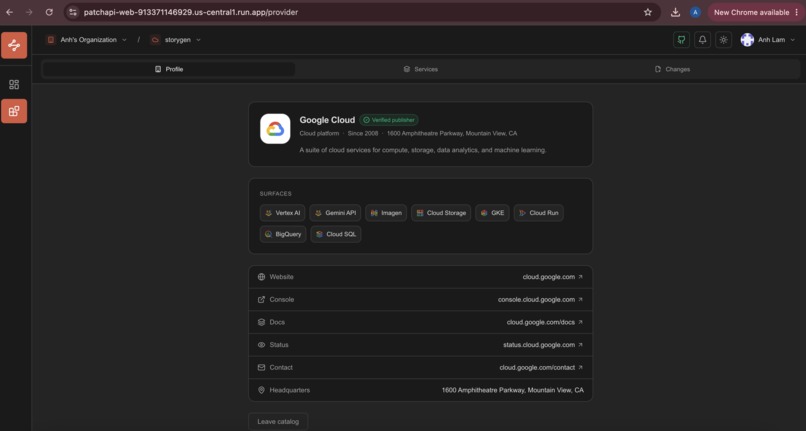
Task: Select the Gemini API surface chip
Action: pyautogui.click(x=335, y=213)
